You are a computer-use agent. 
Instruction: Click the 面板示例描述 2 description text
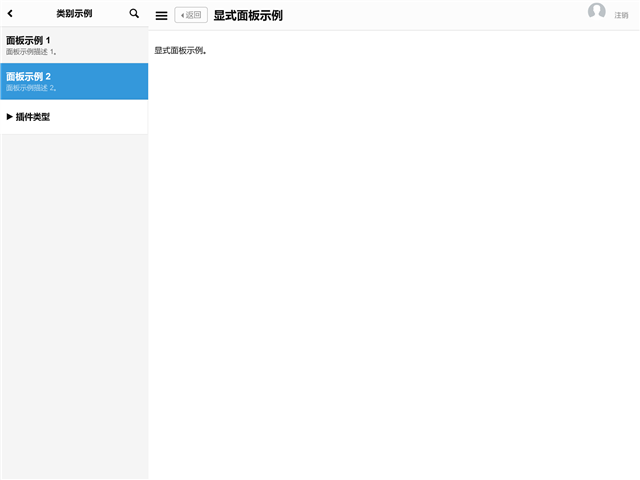coord(31,88)
